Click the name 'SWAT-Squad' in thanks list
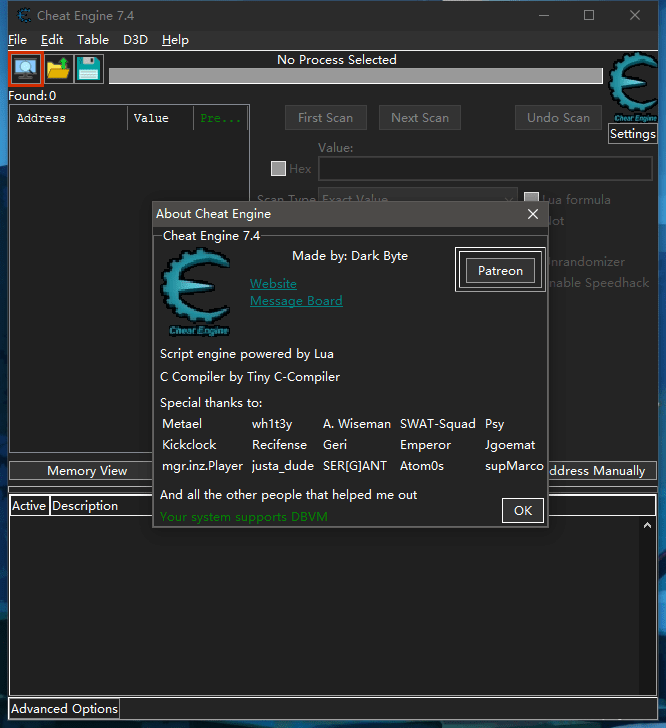The height and width of the screenshot is (728, 666). click(437, 424)
